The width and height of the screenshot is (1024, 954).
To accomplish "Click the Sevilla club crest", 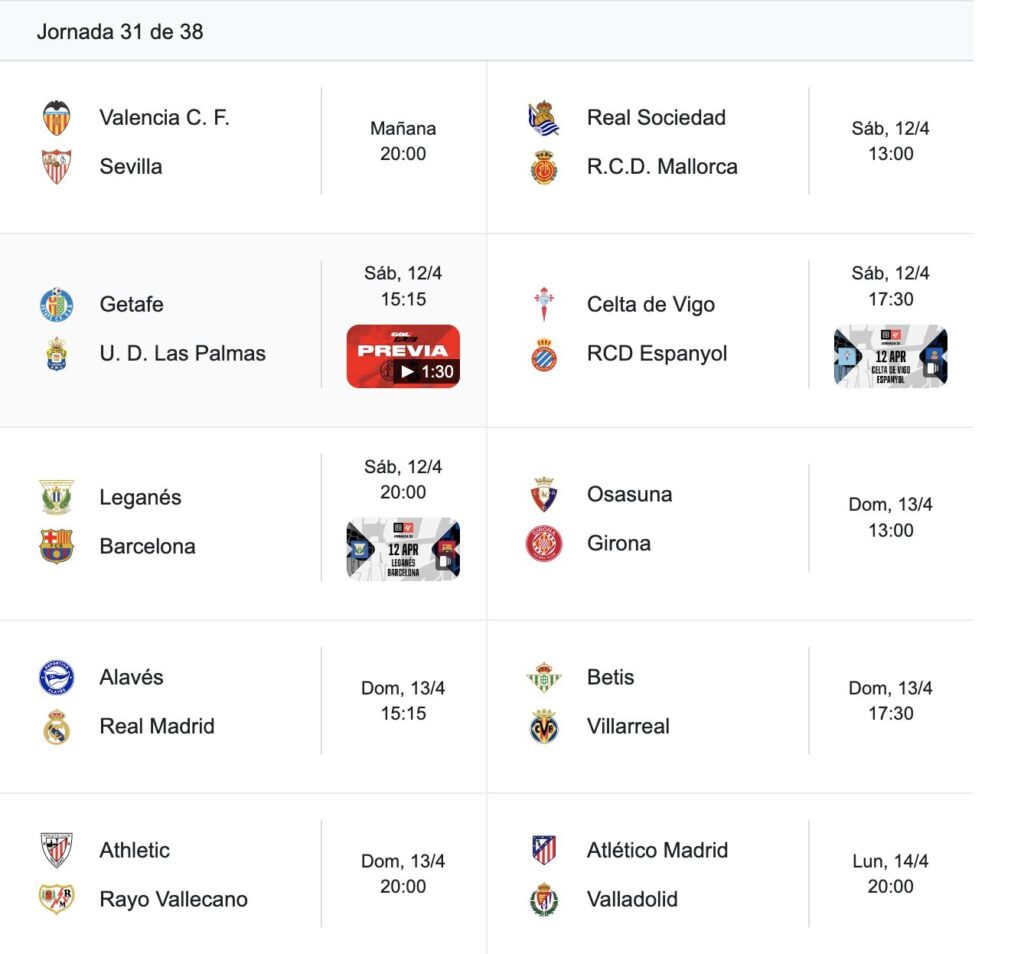I will [56, 167].
